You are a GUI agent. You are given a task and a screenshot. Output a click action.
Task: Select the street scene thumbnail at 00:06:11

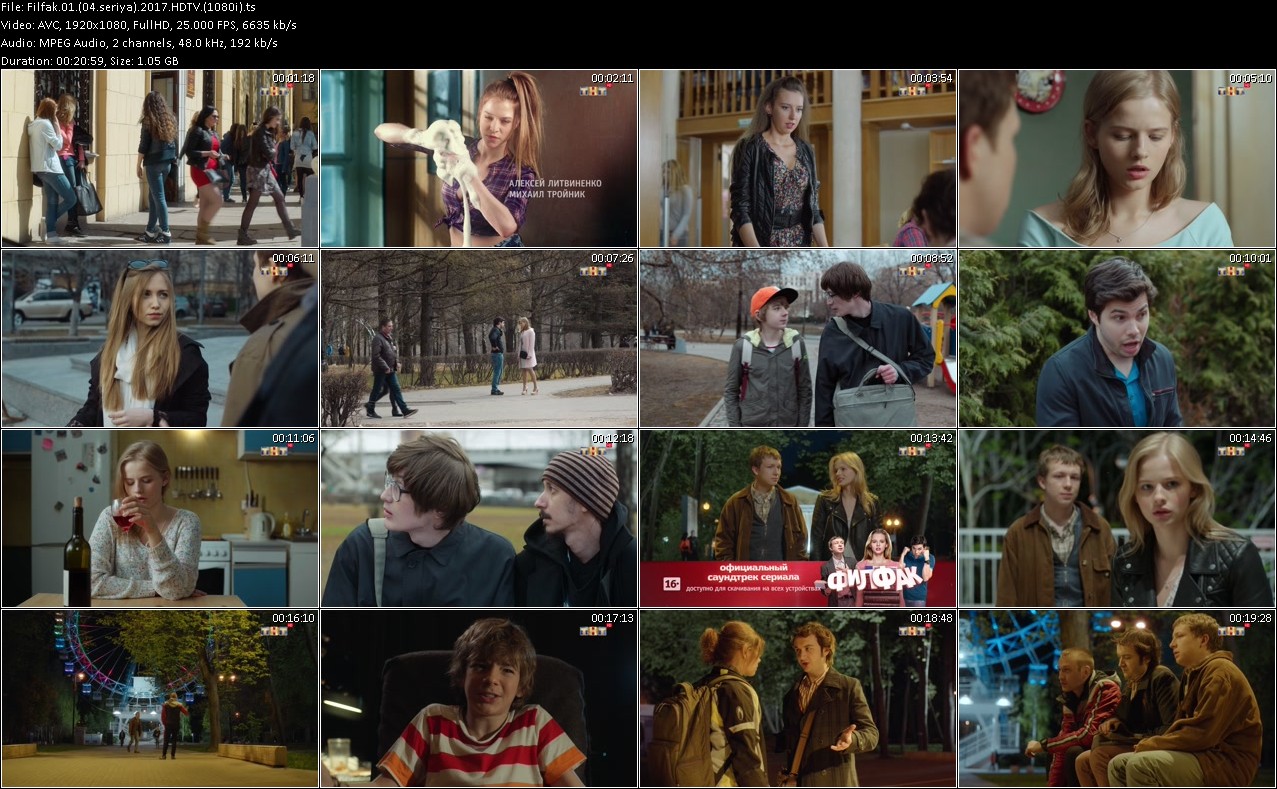point(159,338)
